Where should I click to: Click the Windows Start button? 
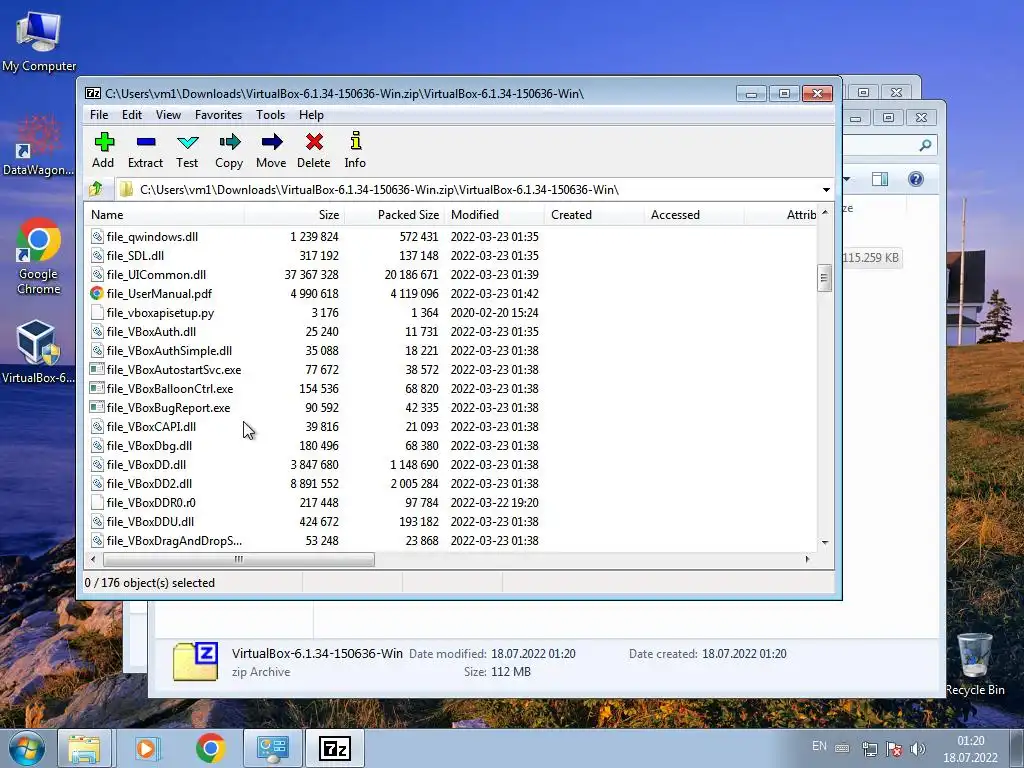click(x=27, y=748)
